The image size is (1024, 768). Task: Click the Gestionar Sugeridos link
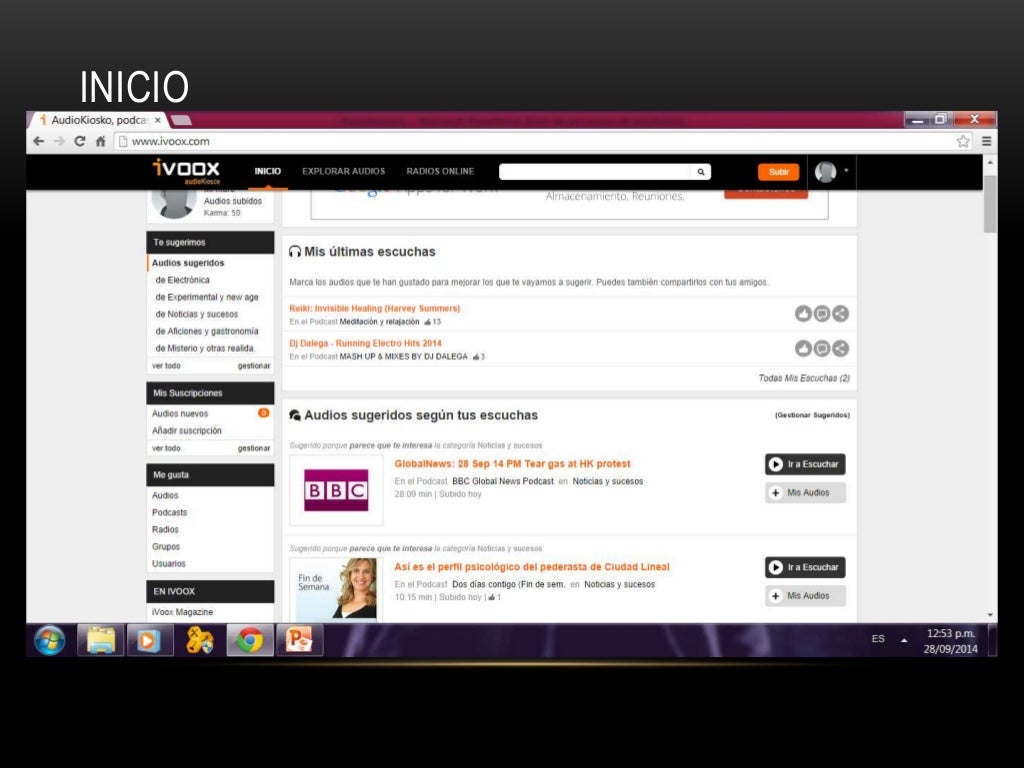812,415
